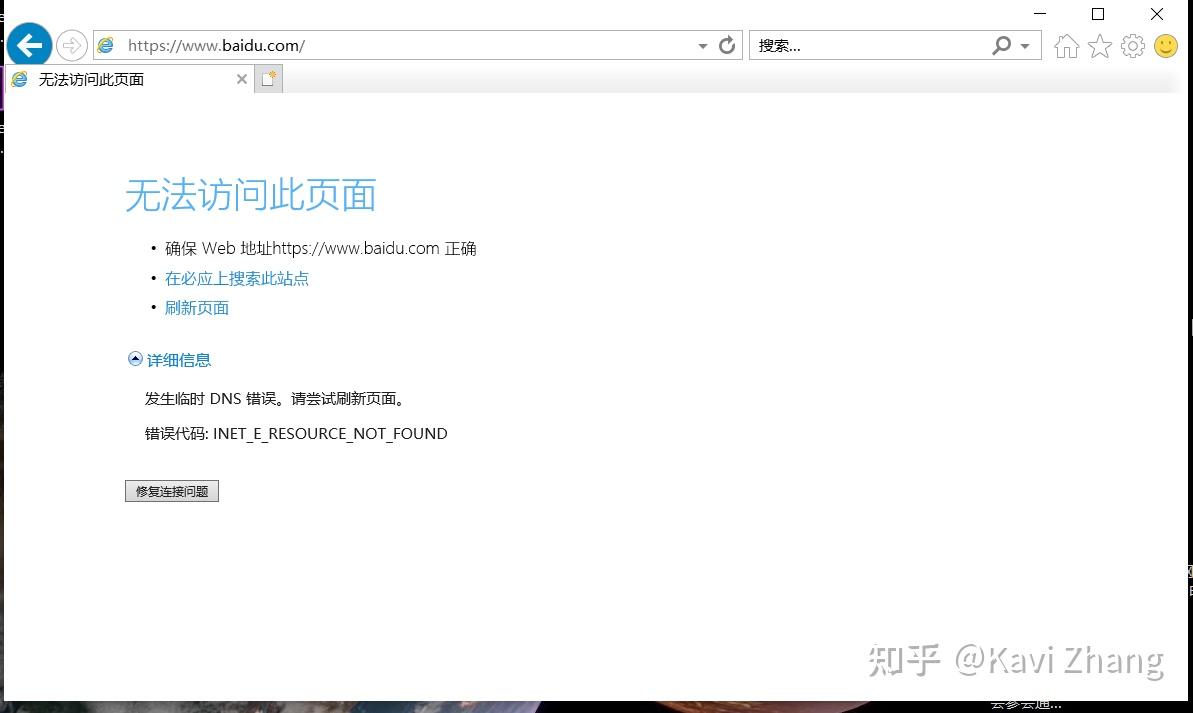Click the 确保 Web 地址 line of text
This screenshot has height=713, width=1193.
pos(320,249)
